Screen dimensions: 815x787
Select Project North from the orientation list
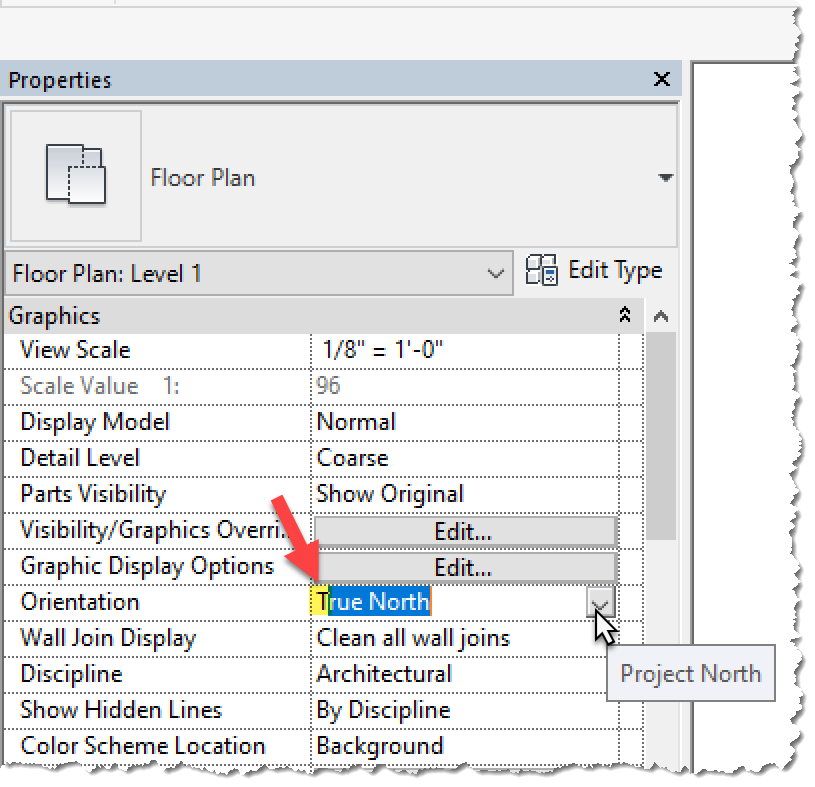click(691, 673)
